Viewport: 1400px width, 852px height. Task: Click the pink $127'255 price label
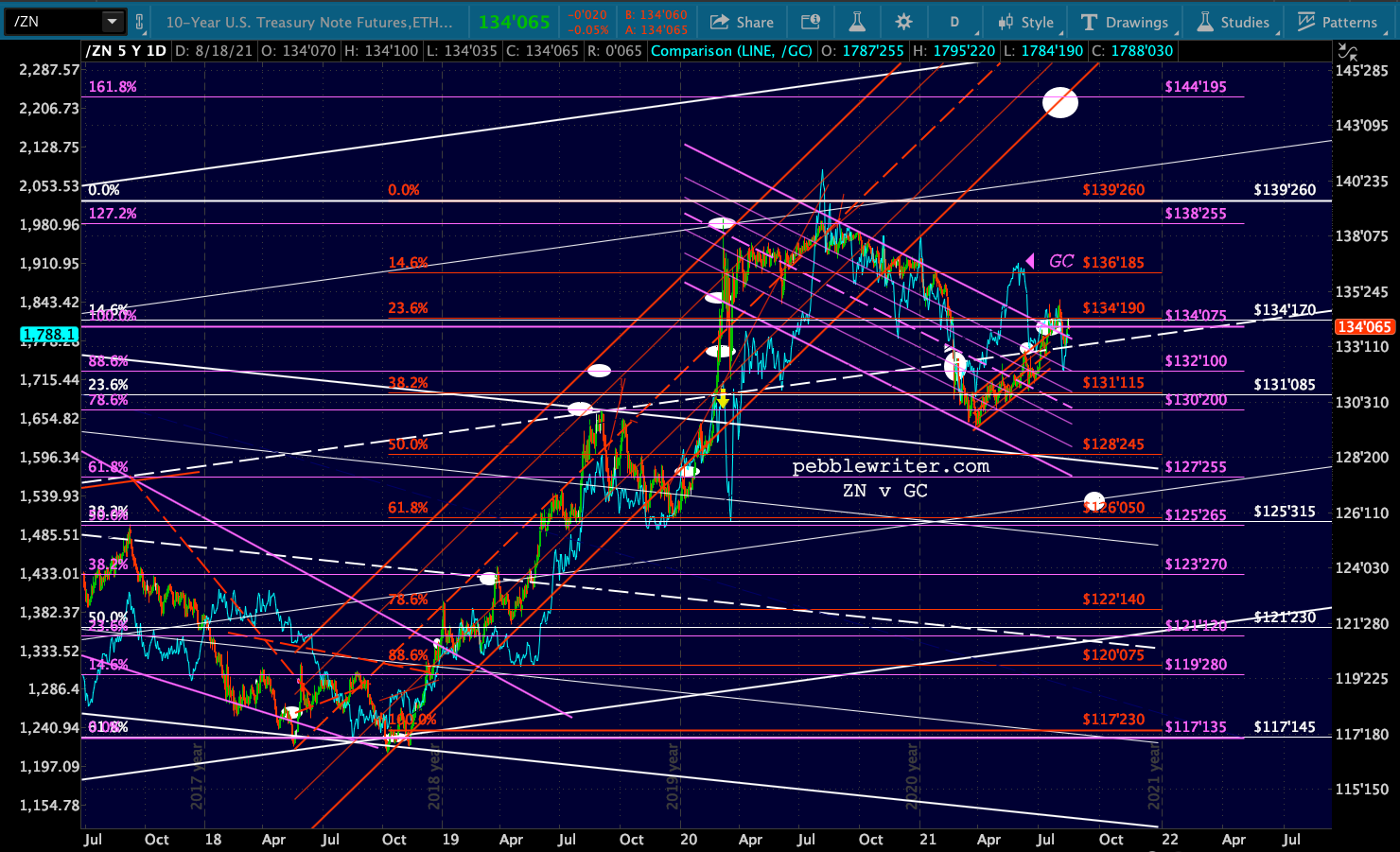(x=1196, y=467)
